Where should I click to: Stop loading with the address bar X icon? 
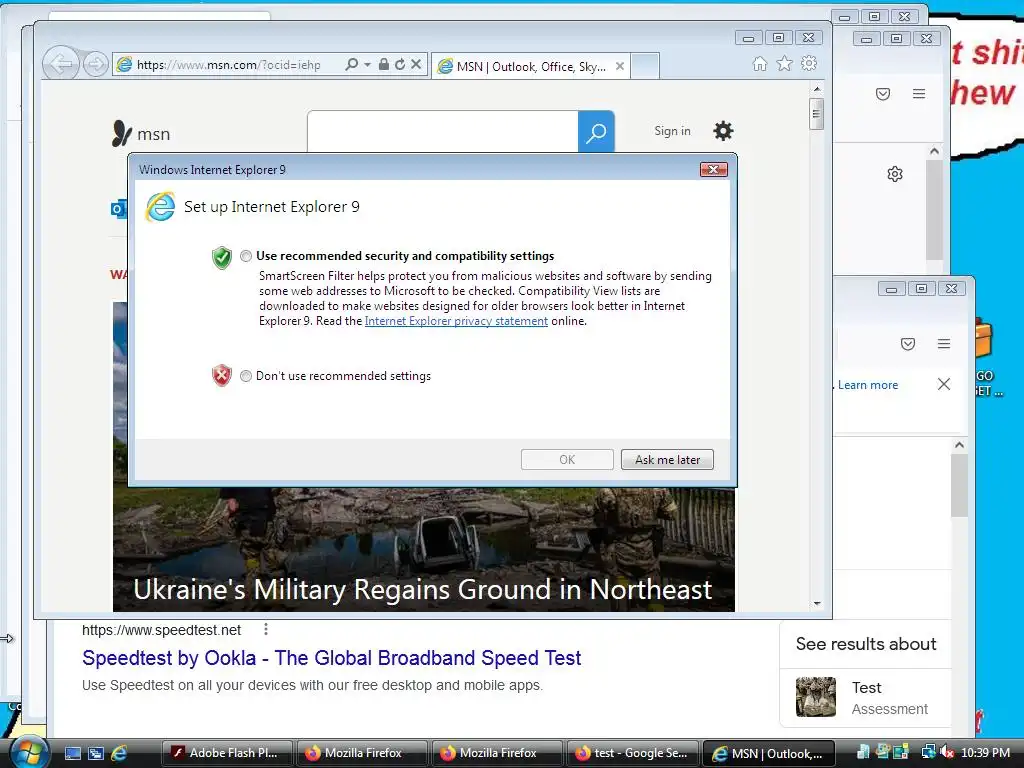416,64
